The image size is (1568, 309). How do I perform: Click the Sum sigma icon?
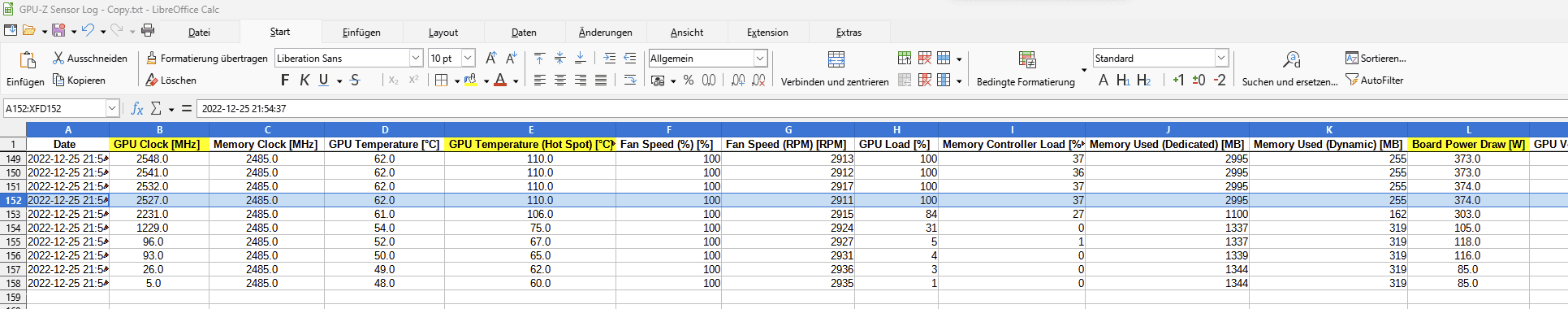tap(157, 108)
